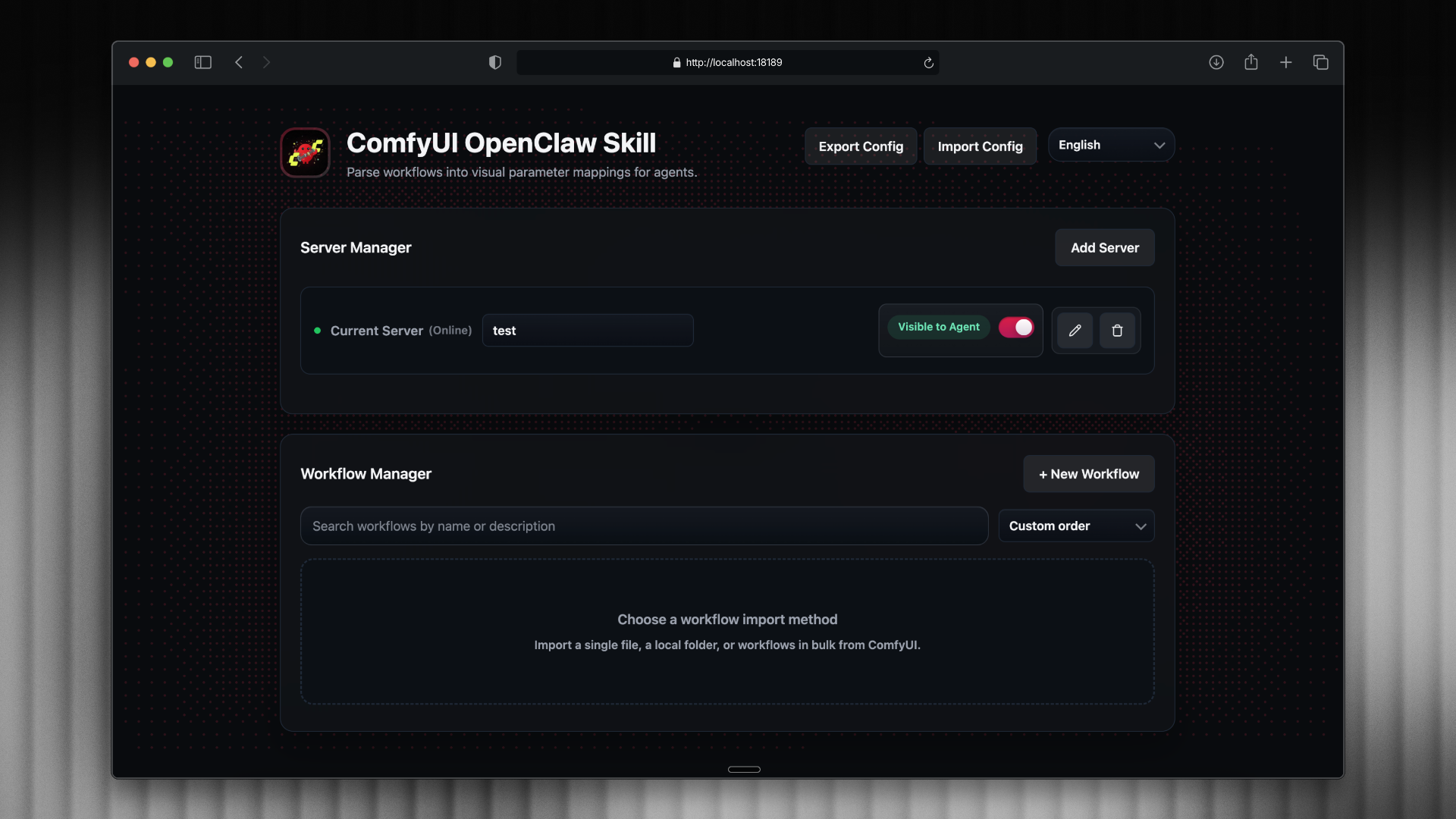Click the green online status dot
The height and width of the screenshot is (819, 1456).
318,331
